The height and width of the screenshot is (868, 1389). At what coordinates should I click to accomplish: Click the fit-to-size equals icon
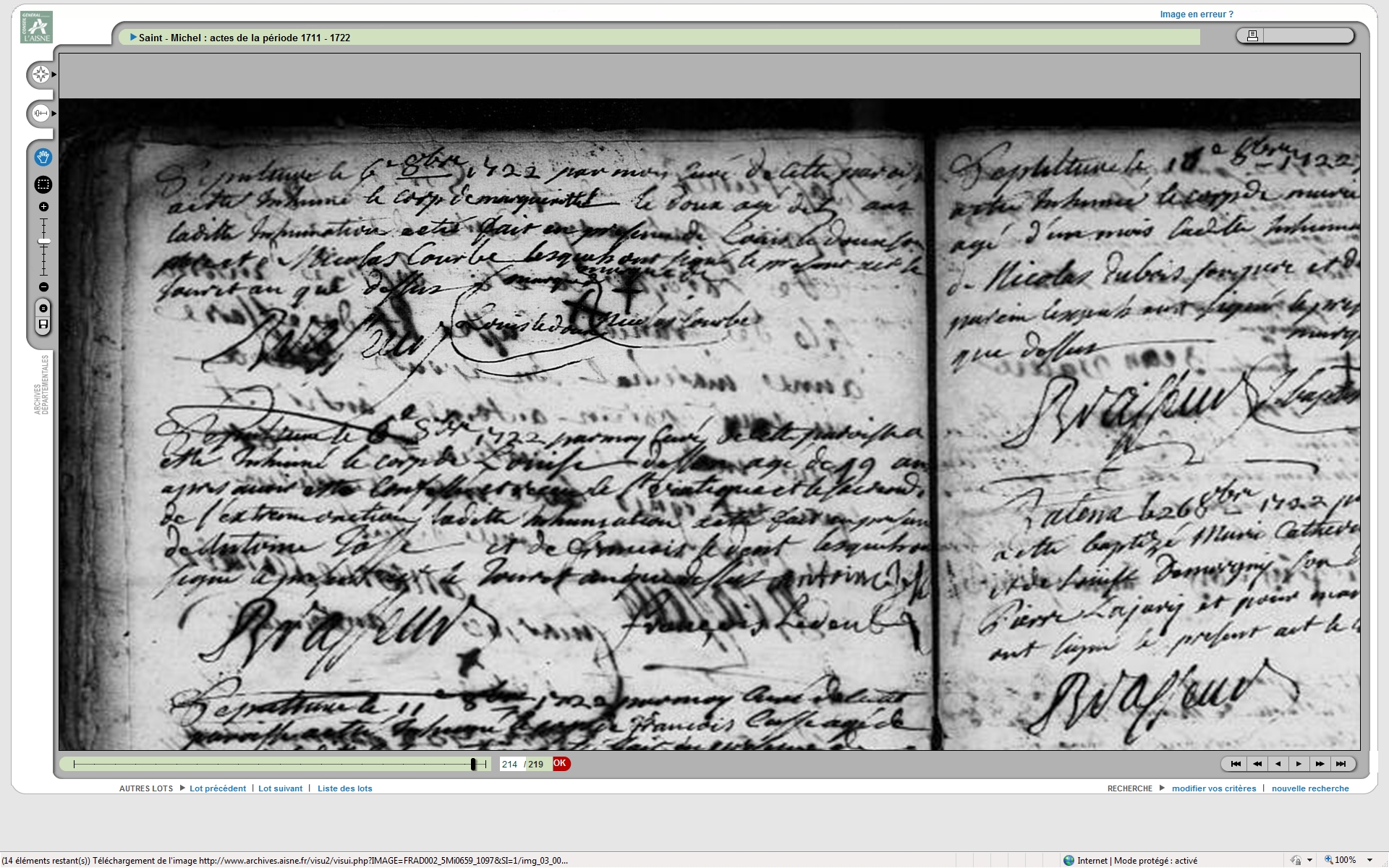[x=43, y=309]
